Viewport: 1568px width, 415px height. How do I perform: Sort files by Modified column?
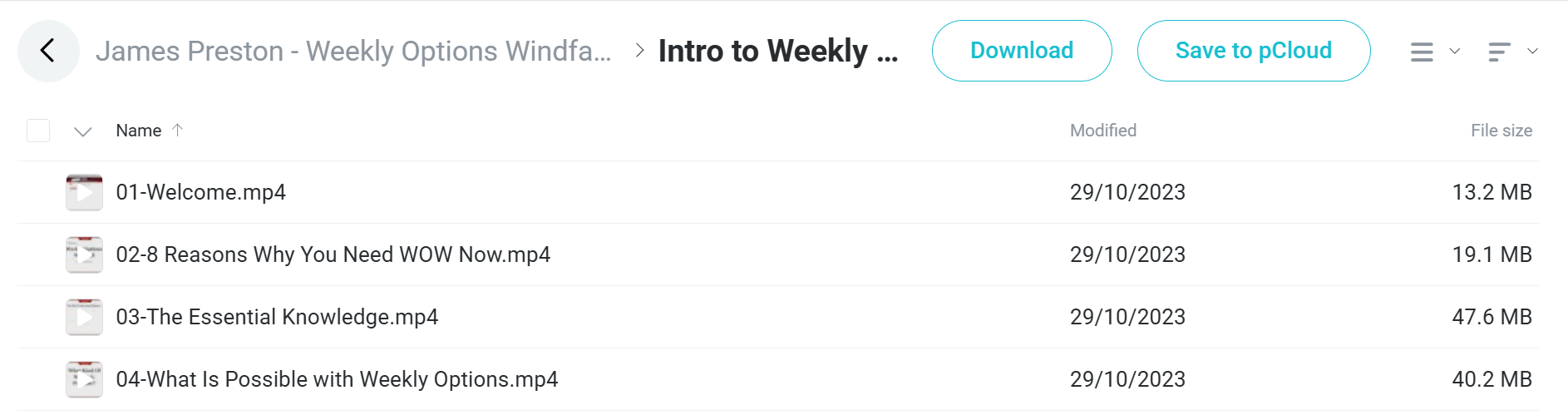pos(1102,131)
